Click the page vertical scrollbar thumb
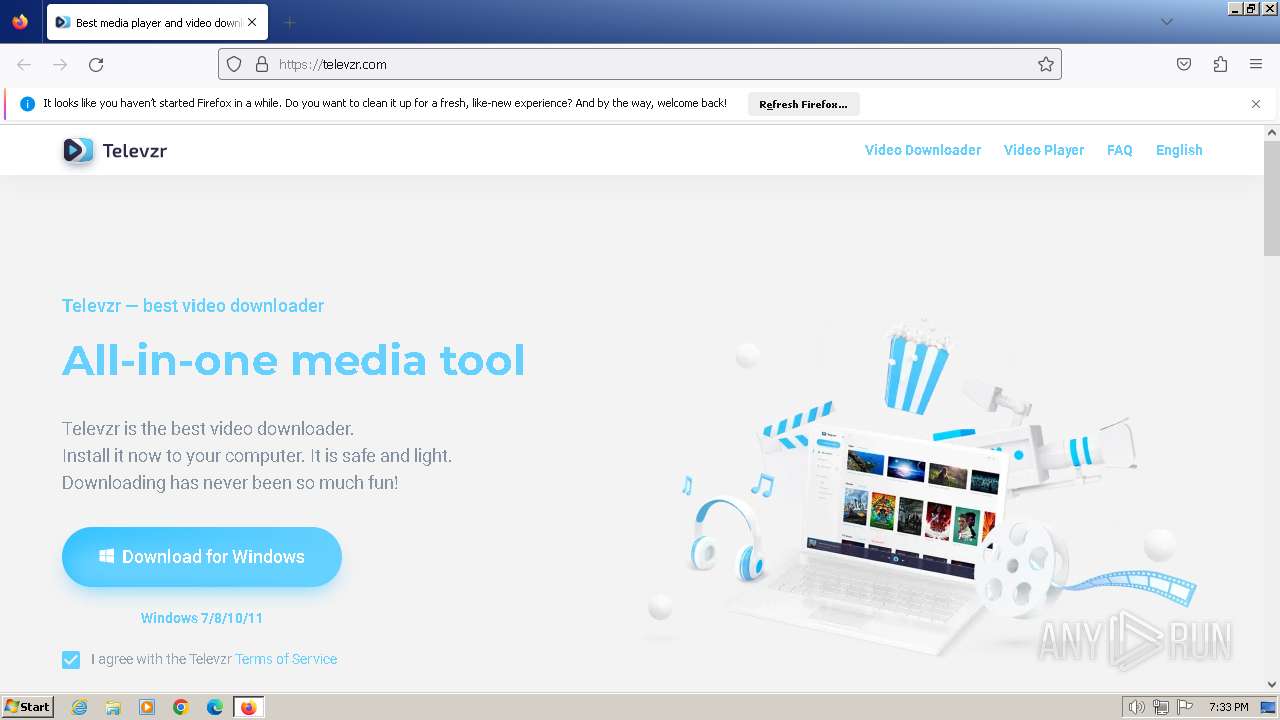 coord(1272,198)
